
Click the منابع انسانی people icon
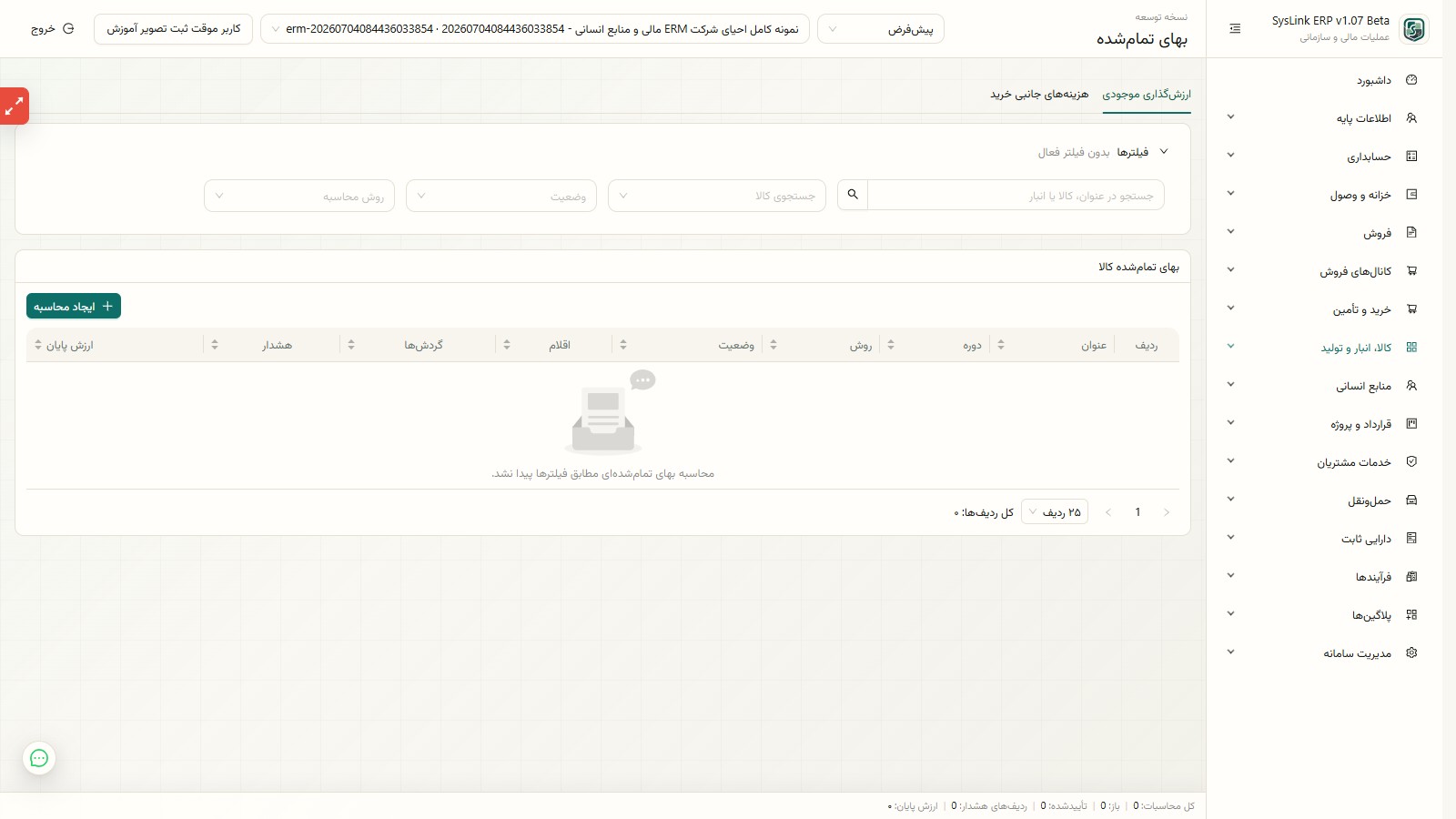coord(1411,386)
